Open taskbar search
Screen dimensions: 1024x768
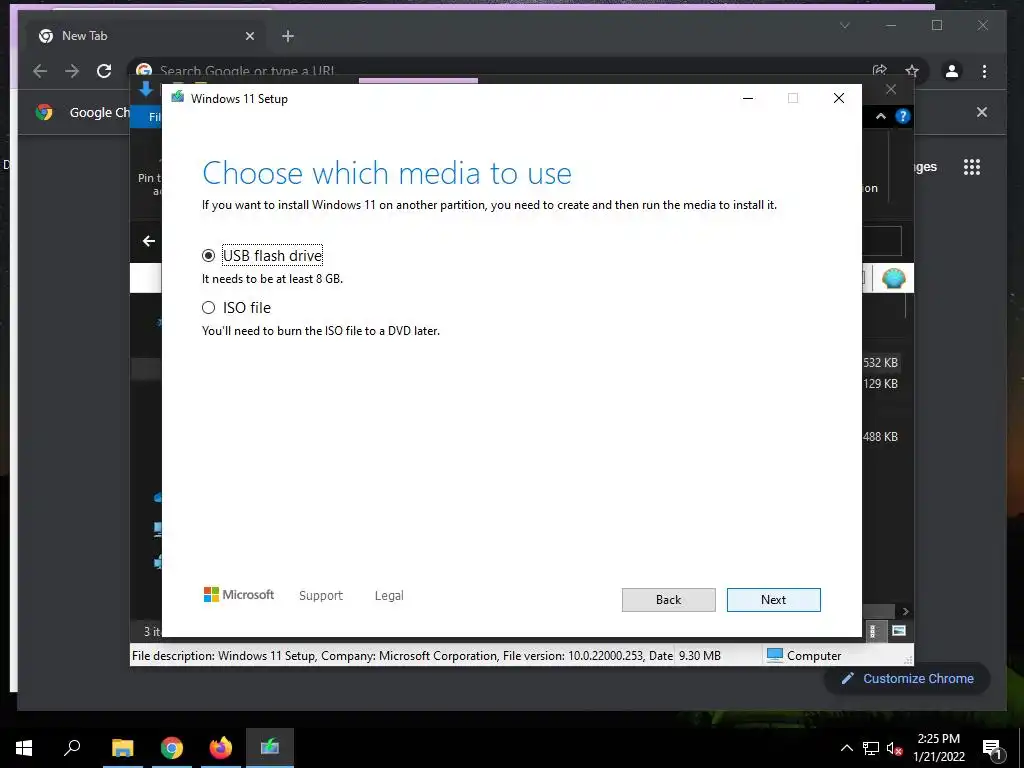pyautogui.click(x=72, y=748)
